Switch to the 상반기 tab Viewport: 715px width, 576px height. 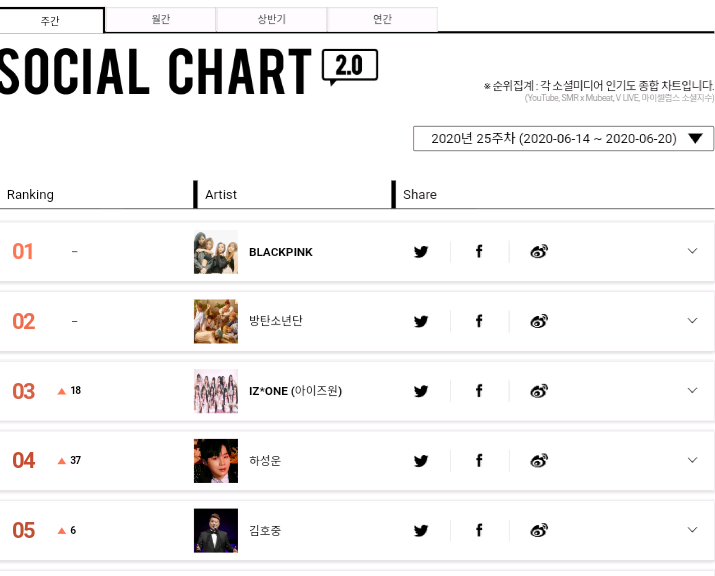[271, 20]
